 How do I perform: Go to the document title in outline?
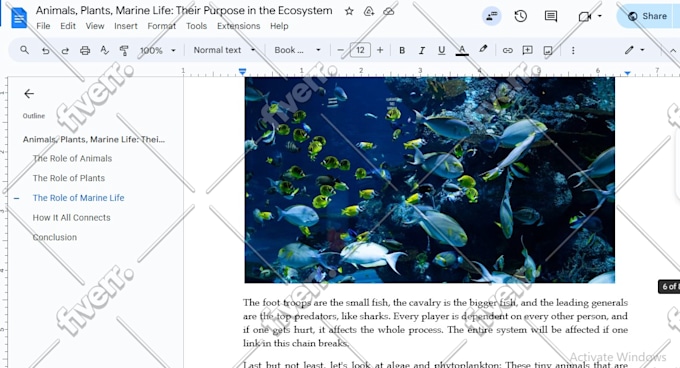(94, 140)
